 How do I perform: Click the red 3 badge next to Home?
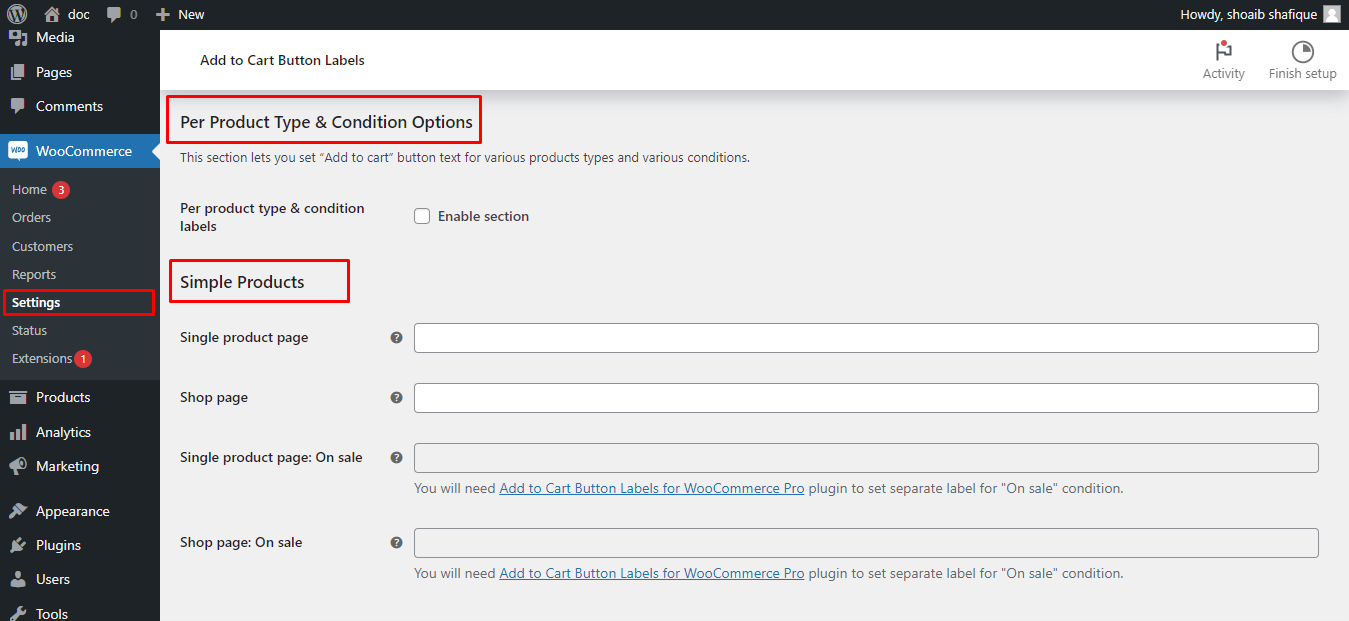61,190
